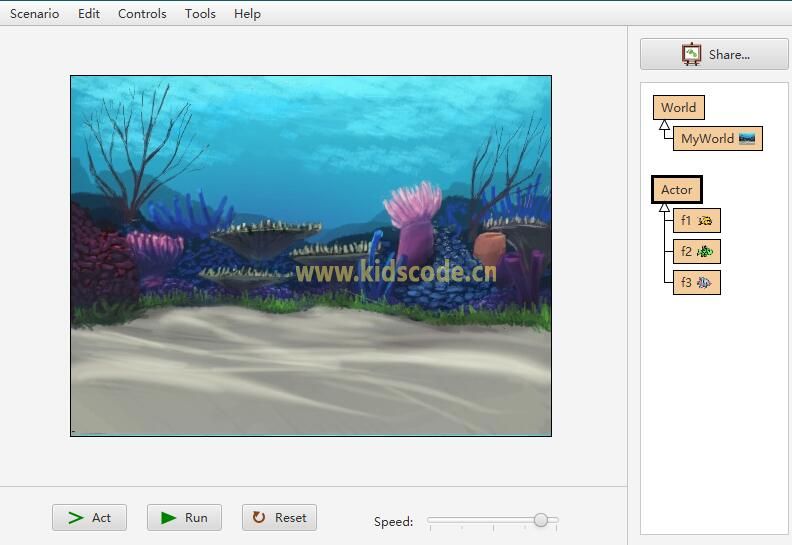Open the Scenario menu

pyautogui.click(x=34, y=14)
